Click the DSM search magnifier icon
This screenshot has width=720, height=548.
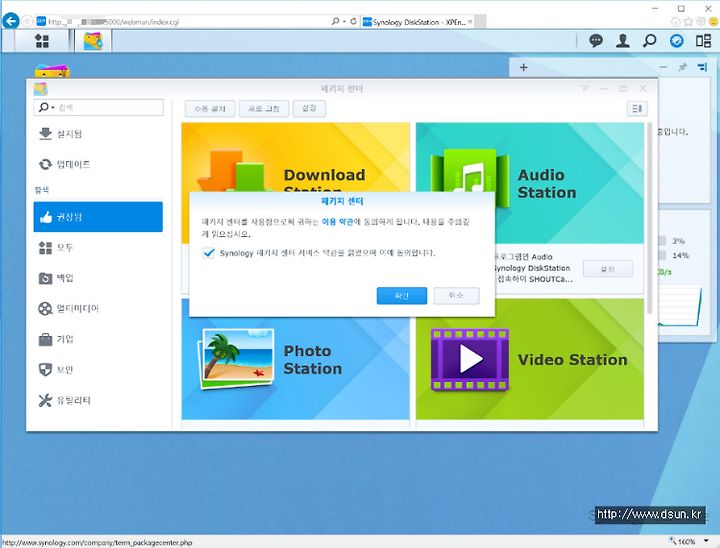click(649, 41)
